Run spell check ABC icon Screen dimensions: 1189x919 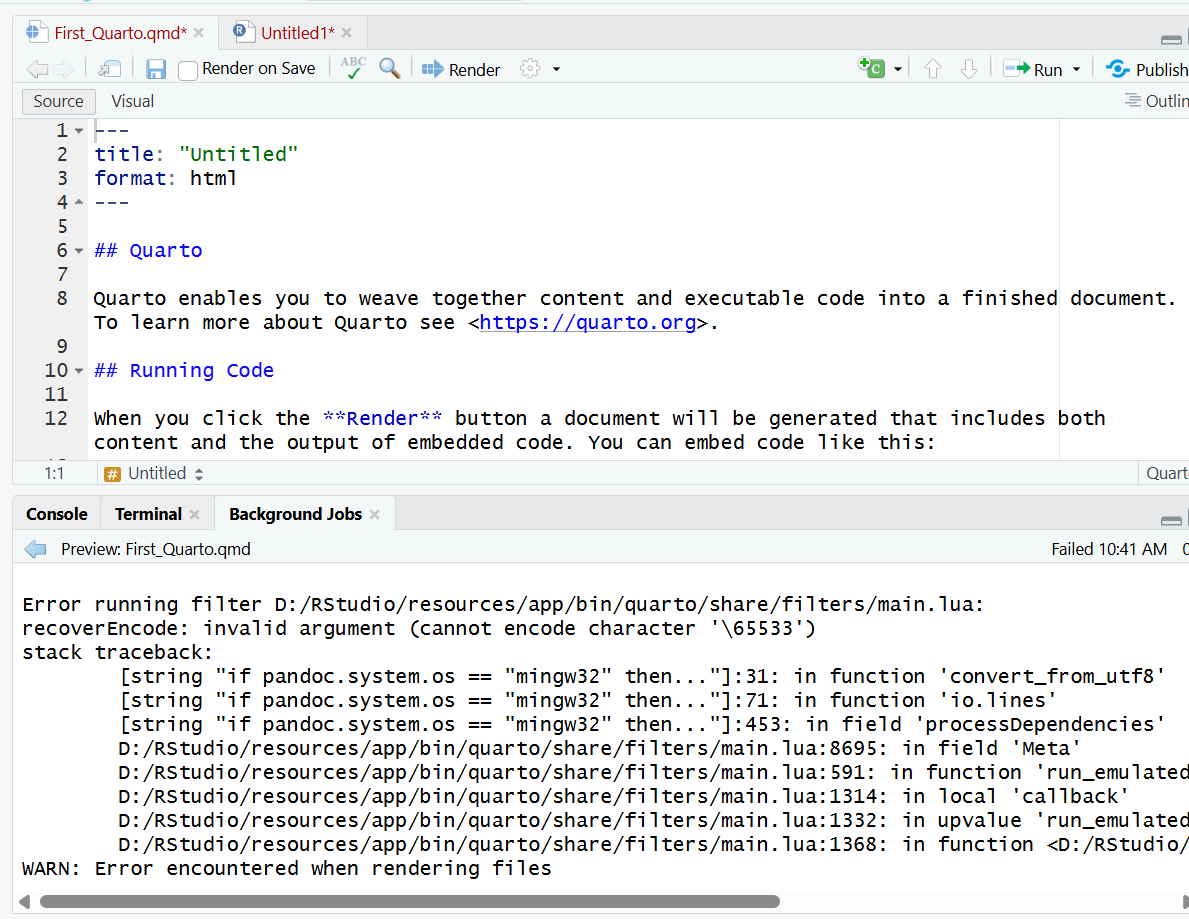353,68
